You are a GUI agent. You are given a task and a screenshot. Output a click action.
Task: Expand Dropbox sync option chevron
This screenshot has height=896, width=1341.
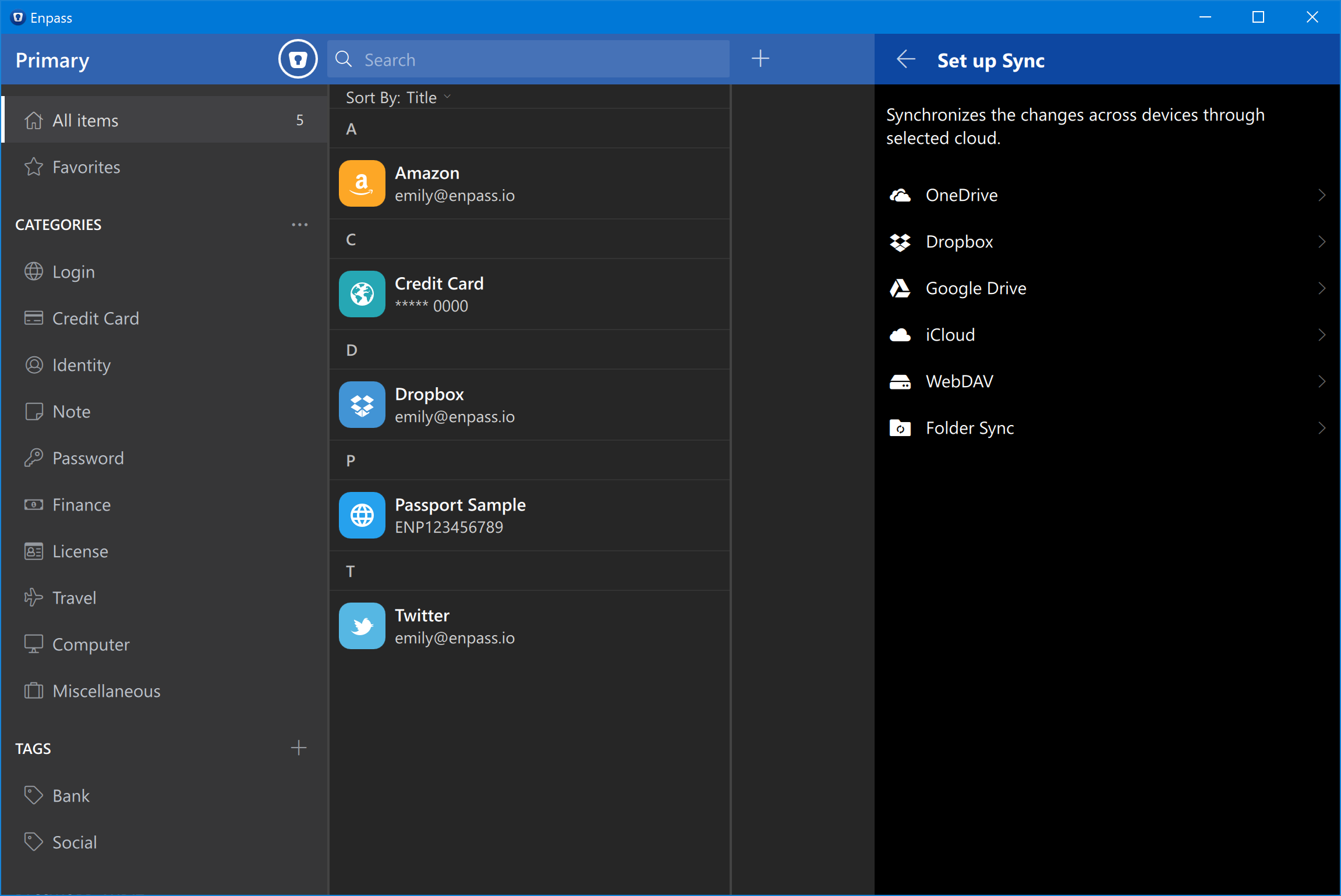[1322, 242]
